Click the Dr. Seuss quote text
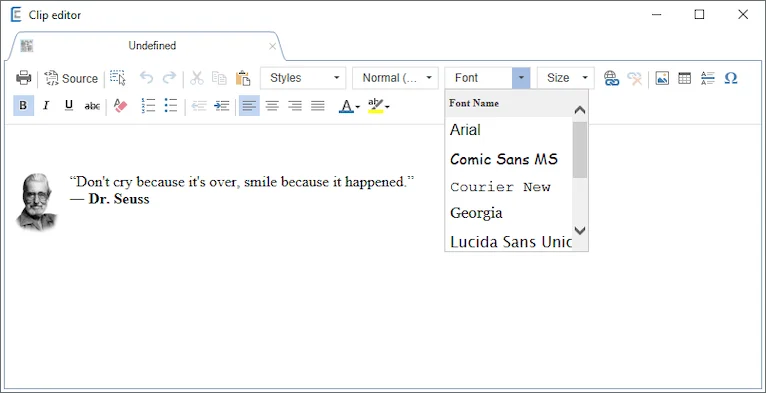This screenshot has width=766, height=393. tap(242, 182)
